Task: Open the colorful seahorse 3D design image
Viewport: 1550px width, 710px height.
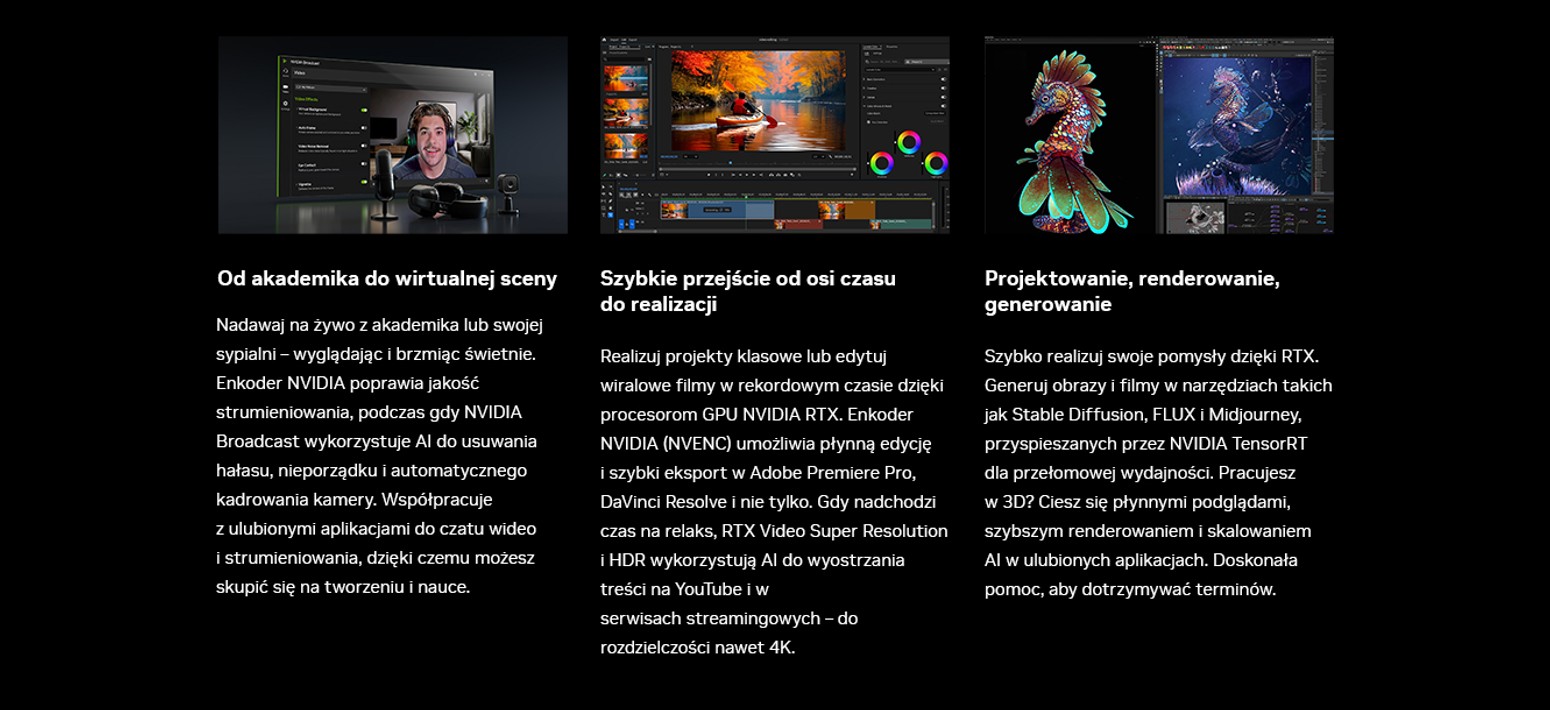Action: tap(1159, 135)
